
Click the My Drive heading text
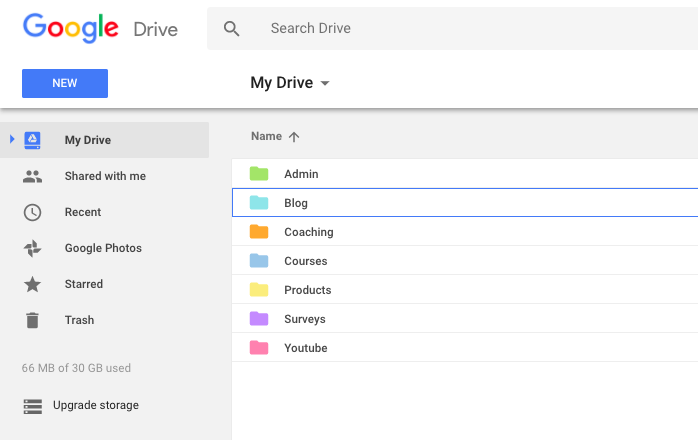click(x=281, y=83)
